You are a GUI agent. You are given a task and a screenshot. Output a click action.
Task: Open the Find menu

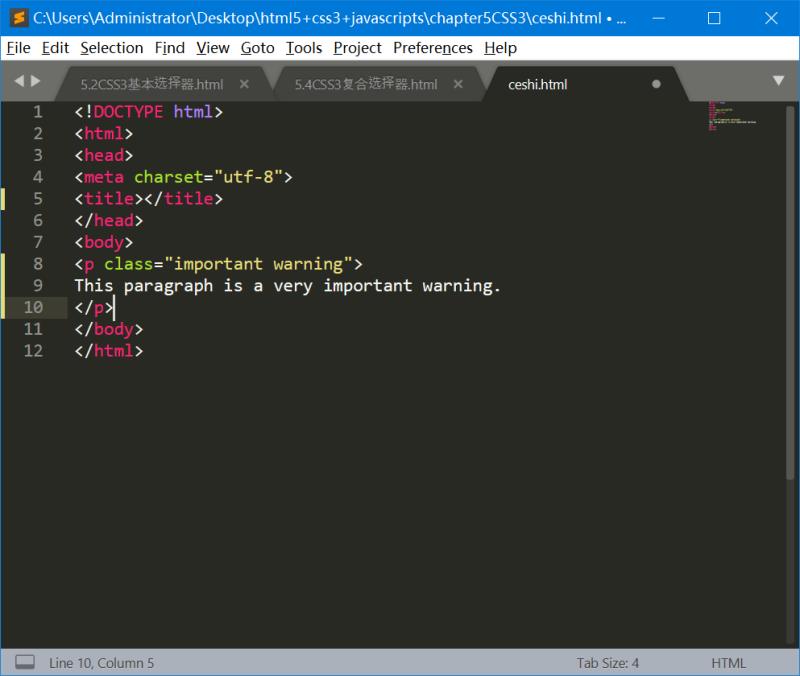(170, 48)
